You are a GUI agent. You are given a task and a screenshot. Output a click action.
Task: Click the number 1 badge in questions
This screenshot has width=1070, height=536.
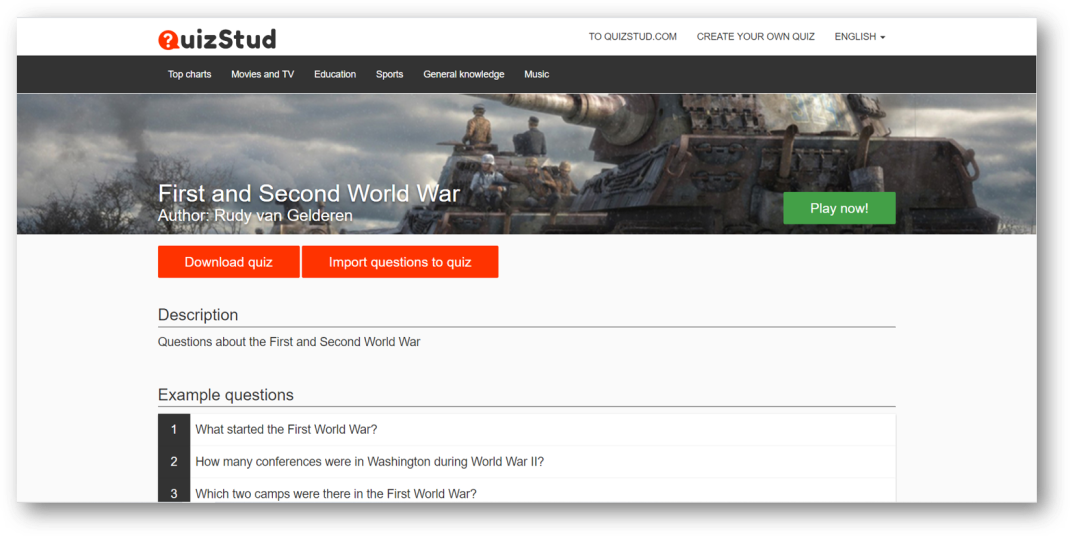pos(174,430)
